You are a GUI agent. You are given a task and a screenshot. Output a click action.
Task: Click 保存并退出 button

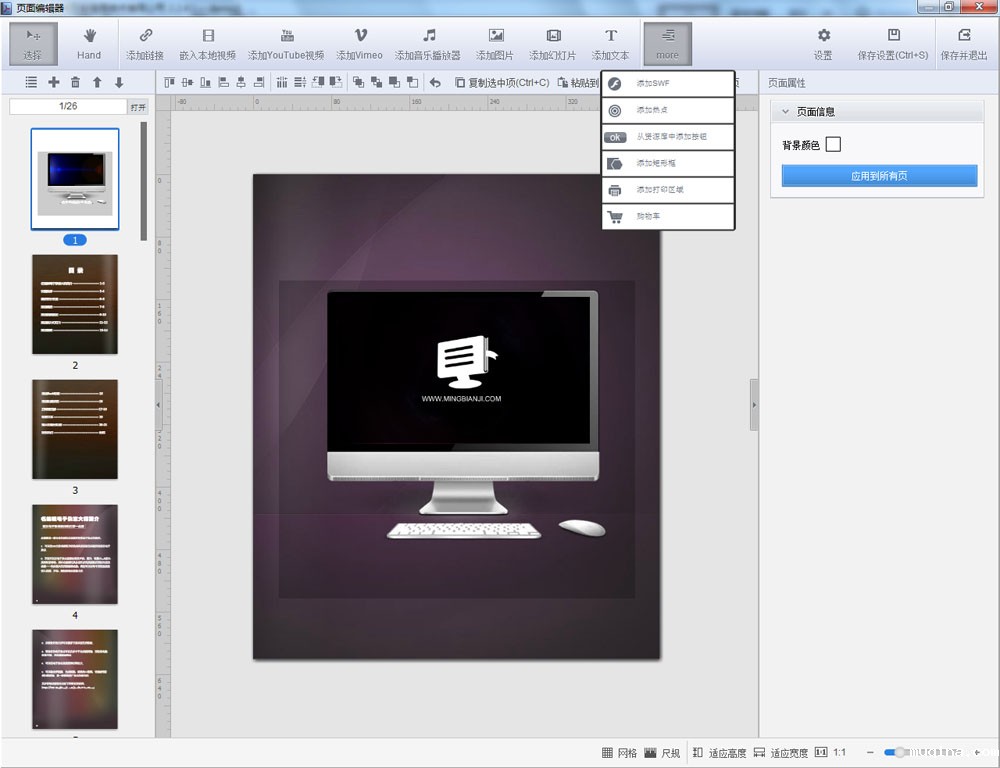pyautogui.click(x=964, y=43)
